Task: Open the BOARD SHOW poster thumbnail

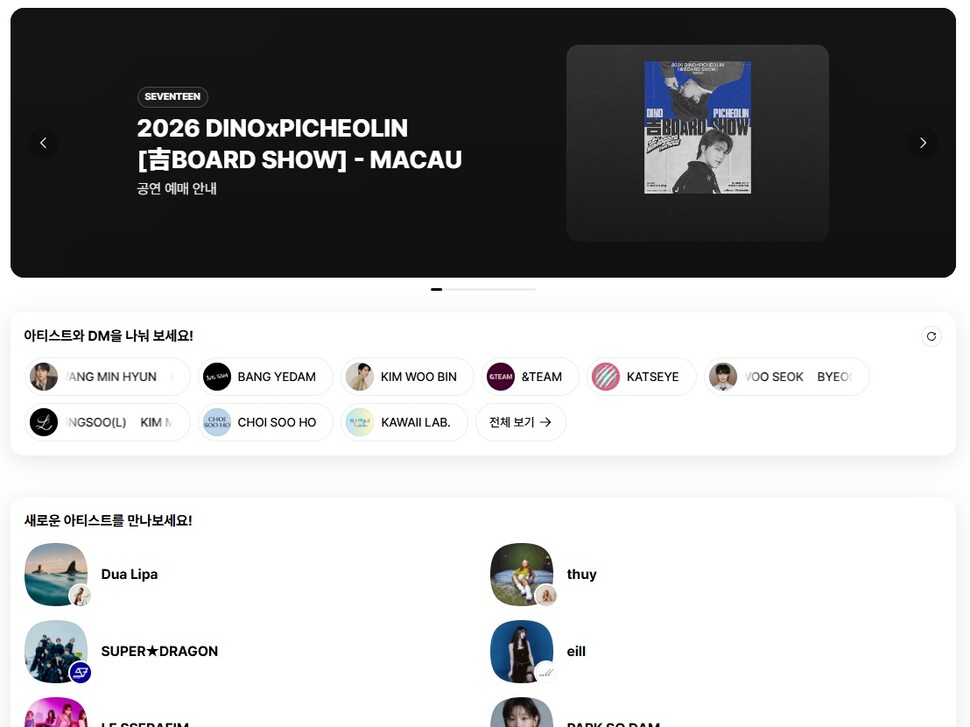Action: pyautogui.click(x=698, y=127)
